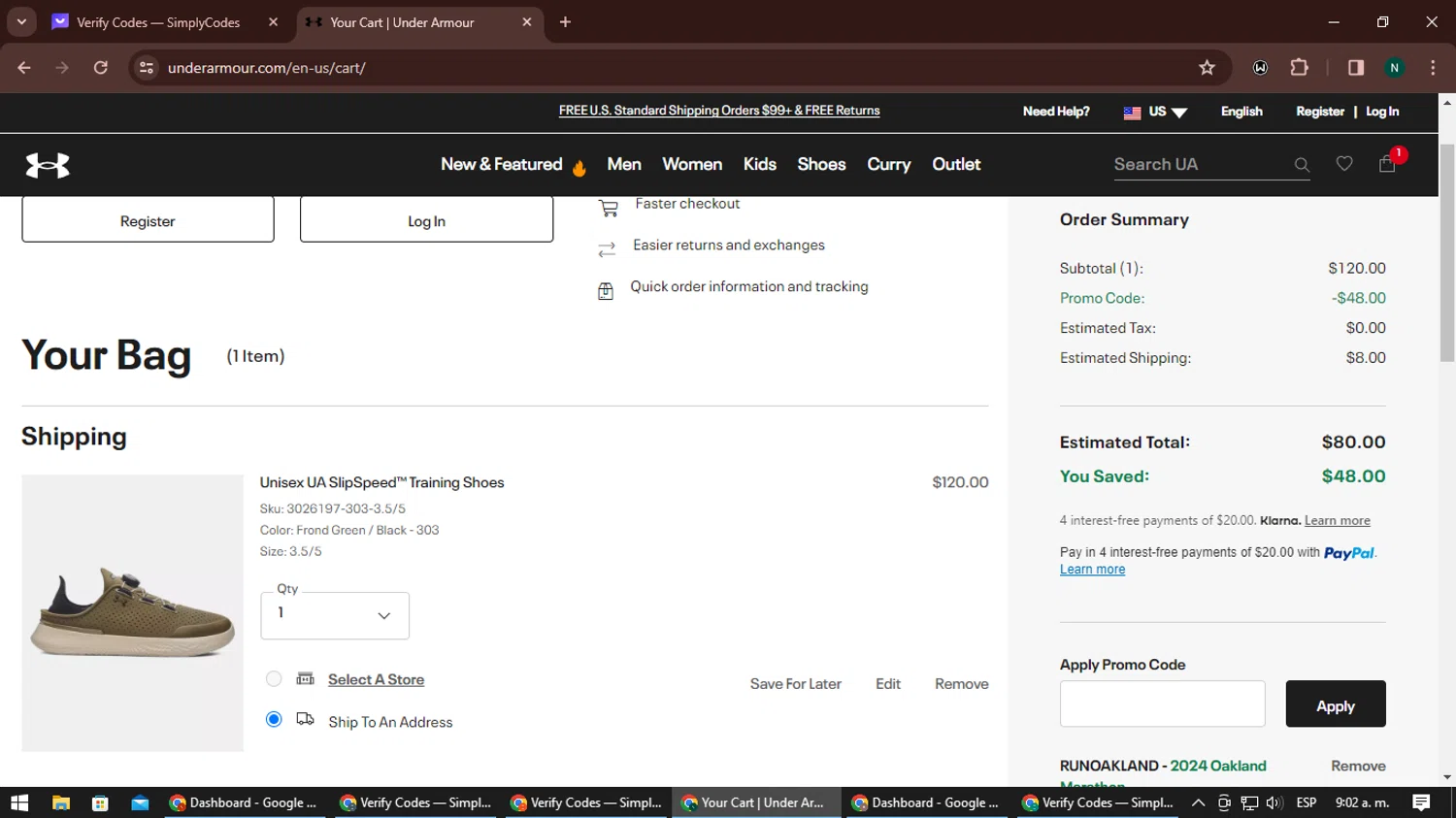Open the shoe product thumbnail
Image resolution: width=1456 pixels, height=818 pixels.
(132, 612)
